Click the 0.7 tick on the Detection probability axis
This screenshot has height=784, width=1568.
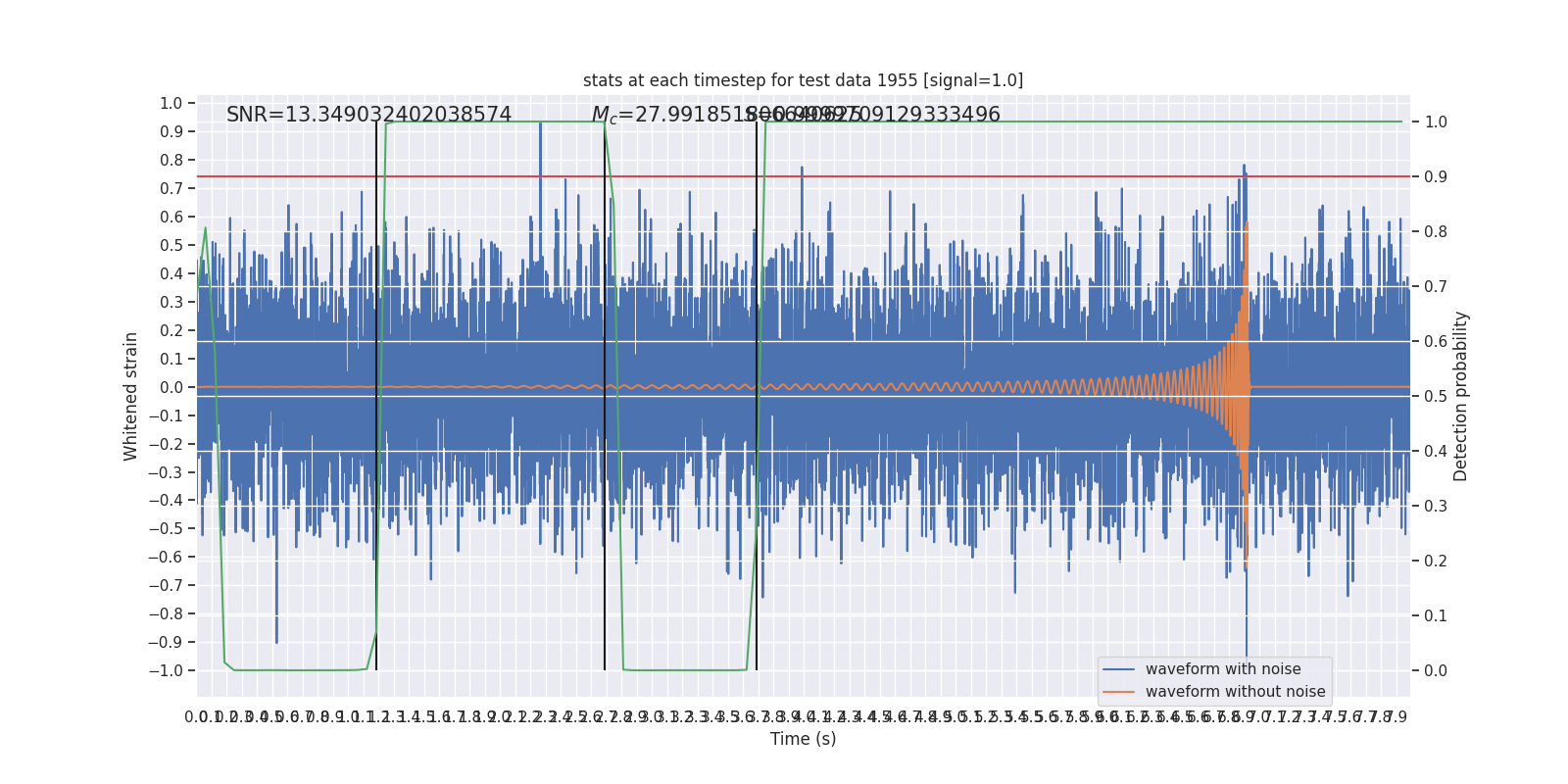[x=1436, y=286]
